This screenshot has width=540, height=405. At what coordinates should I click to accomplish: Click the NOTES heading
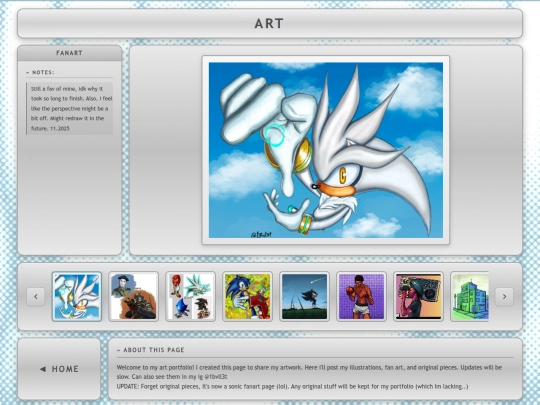[40, 72]
